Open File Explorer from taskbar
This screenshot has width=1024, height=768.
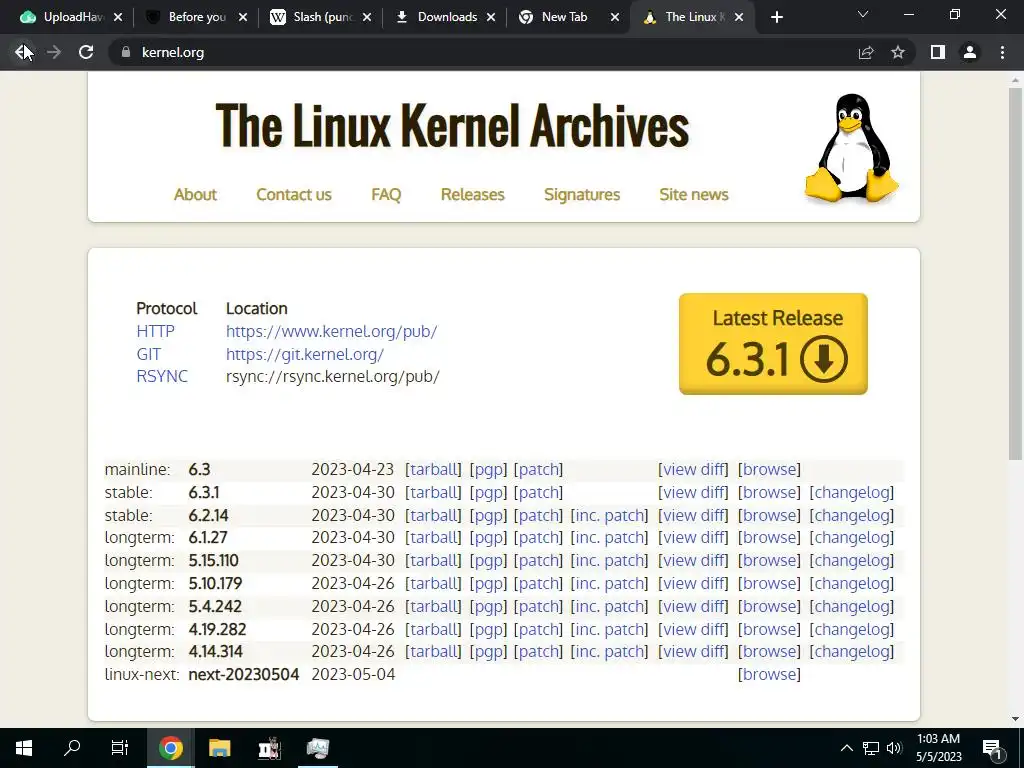click(x=219, y=748)
